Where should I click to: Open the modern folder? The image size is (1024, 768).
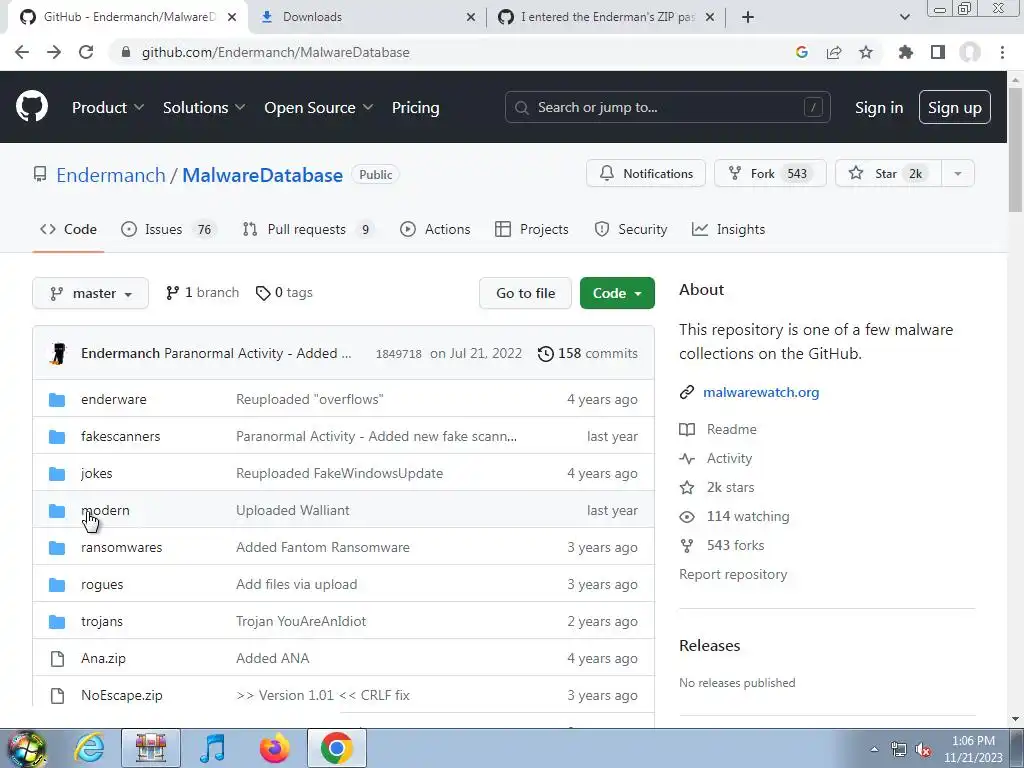click(105, 510)
